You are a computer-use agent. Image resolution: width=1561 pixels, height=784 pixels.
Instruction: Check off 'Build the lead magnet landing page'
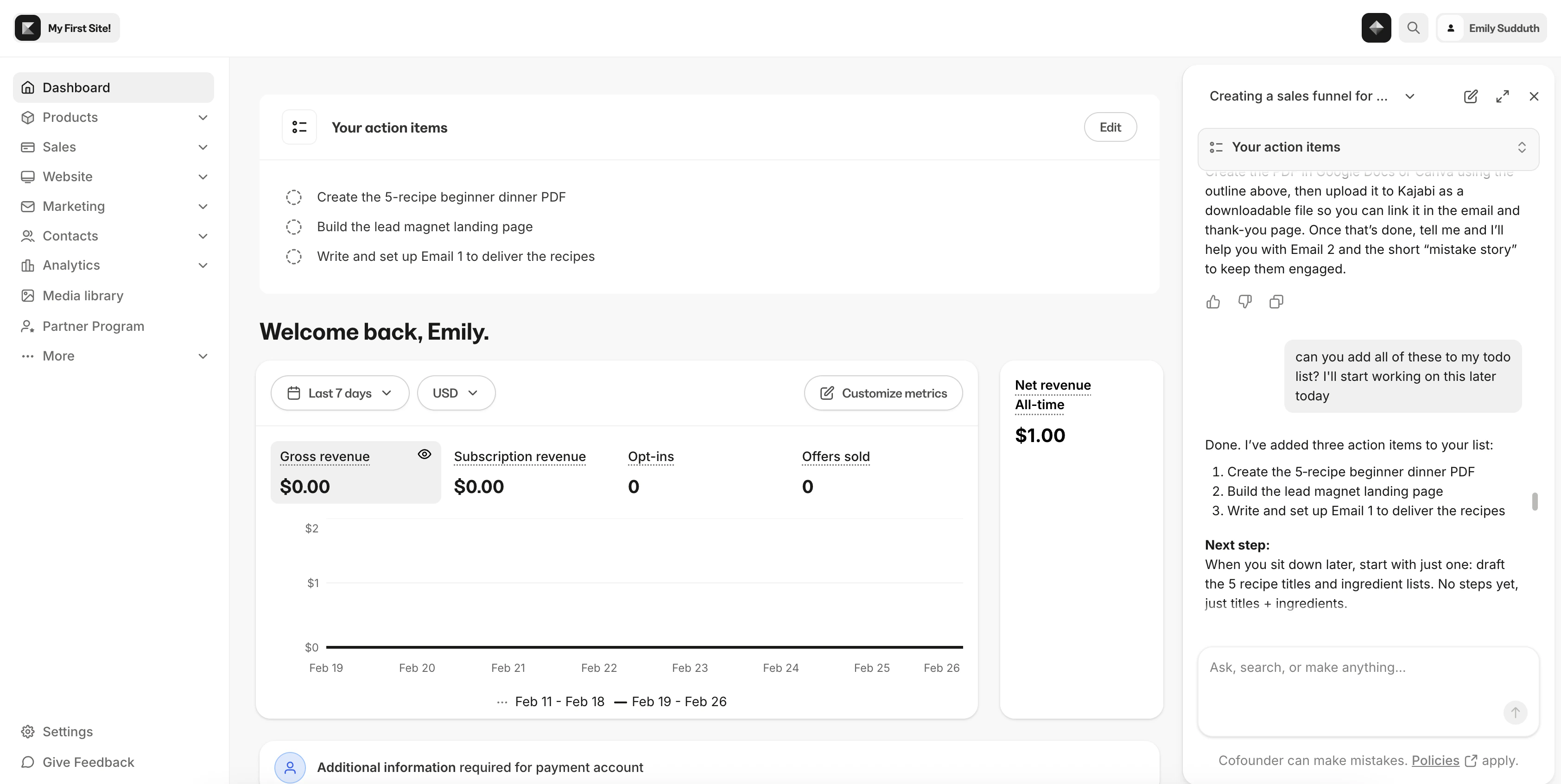point(294,227)
